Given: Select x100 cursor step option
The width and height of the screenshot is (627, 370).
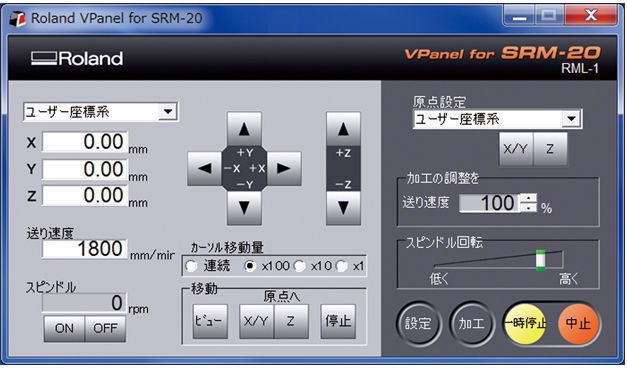Looking at the screenshot, I should [250, 266].
